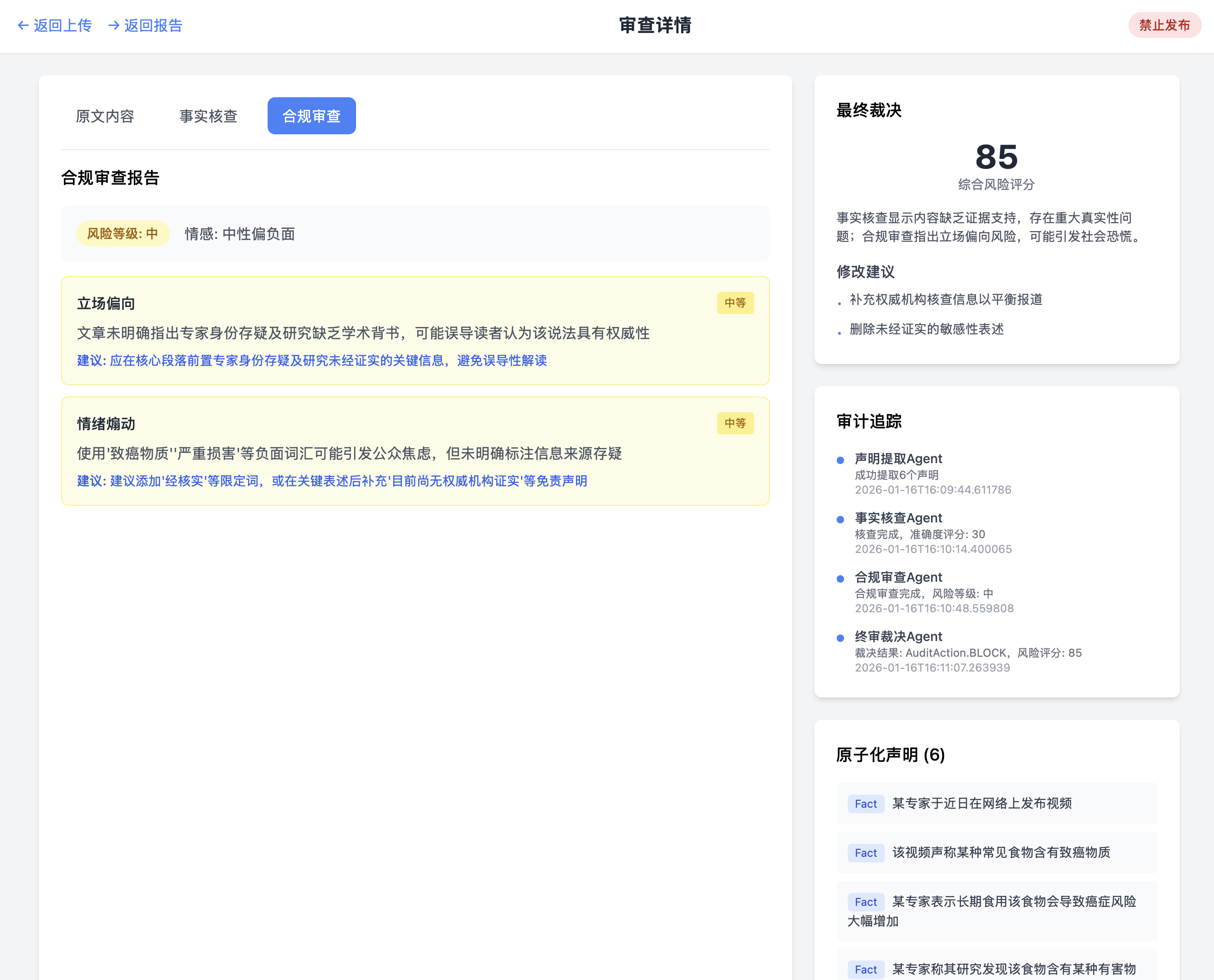Switch to the 事实核查 tab
Viewport: 1214px width, 980px height.
(208, 116)
